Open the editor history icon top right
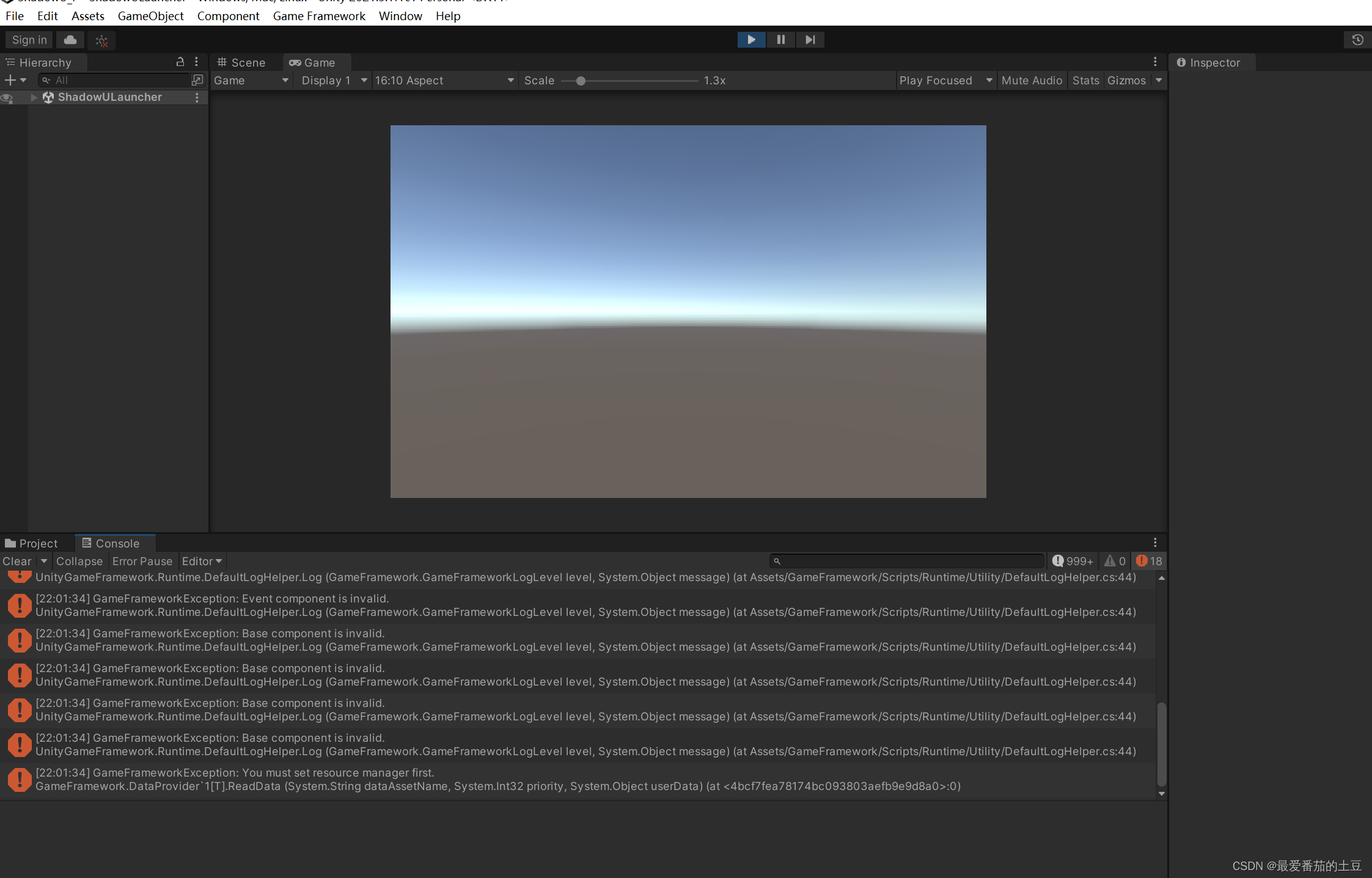This screenshot has height=878, width=1372. click(1357, 39)
